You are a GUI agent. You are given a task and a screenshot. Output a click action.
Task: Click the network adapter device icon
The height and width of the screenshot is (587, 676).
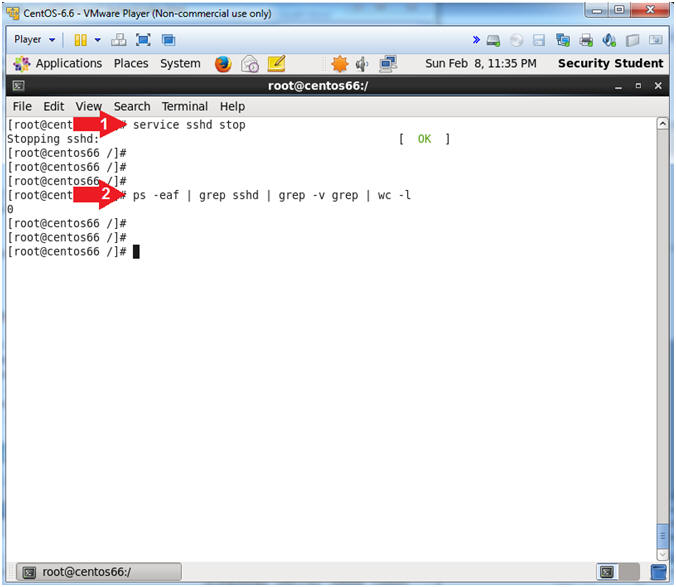[x=563, y=41]
